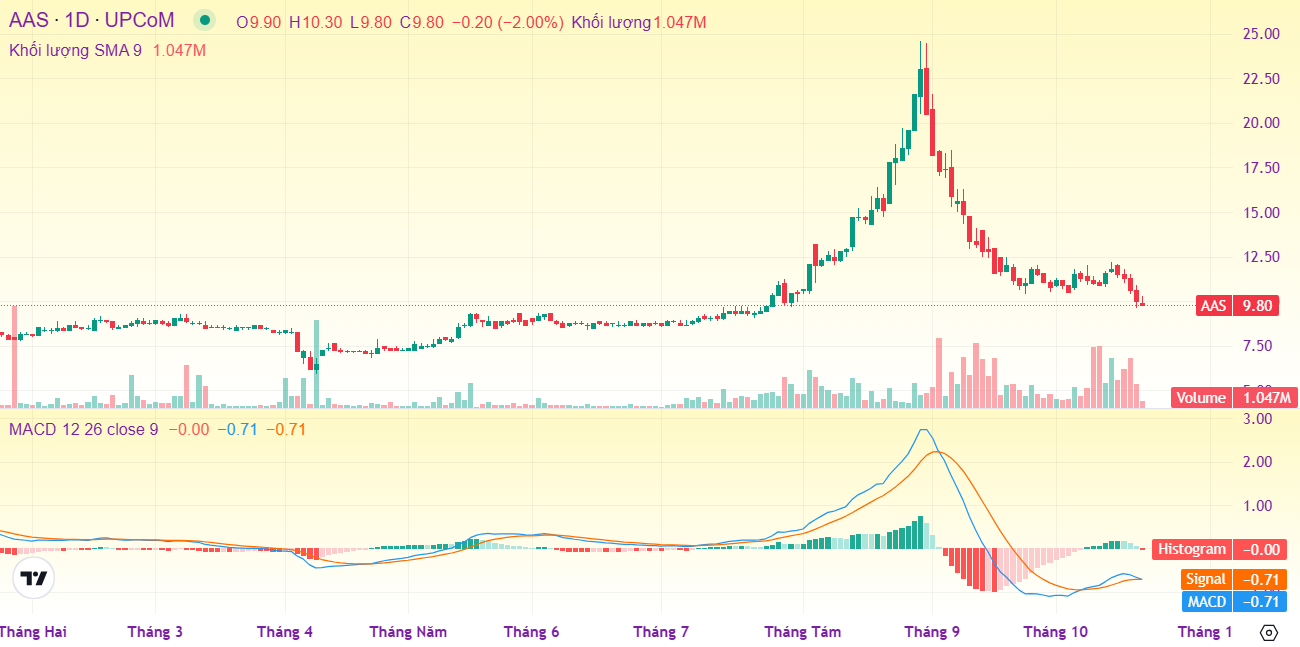Click the 15.00 price scale label
The width and height of the screenshot is (1300, 647).
coord(1260,212)
